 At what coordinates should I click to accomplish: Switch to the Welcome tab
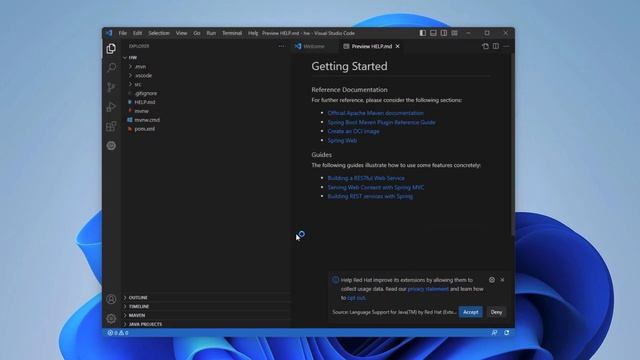coord(313,47)
